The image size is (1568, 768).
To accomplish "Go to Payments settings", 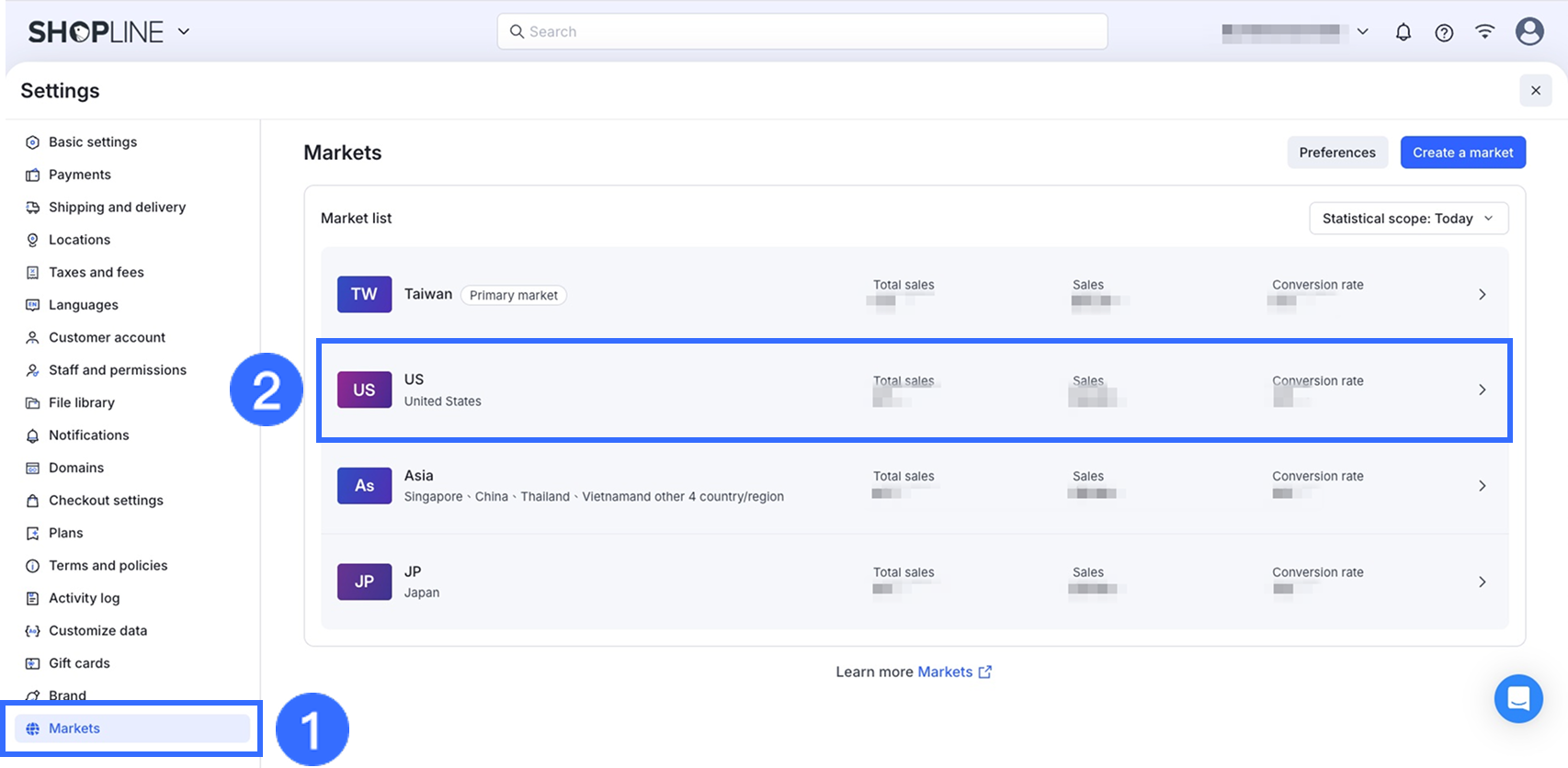I will 80,175.
